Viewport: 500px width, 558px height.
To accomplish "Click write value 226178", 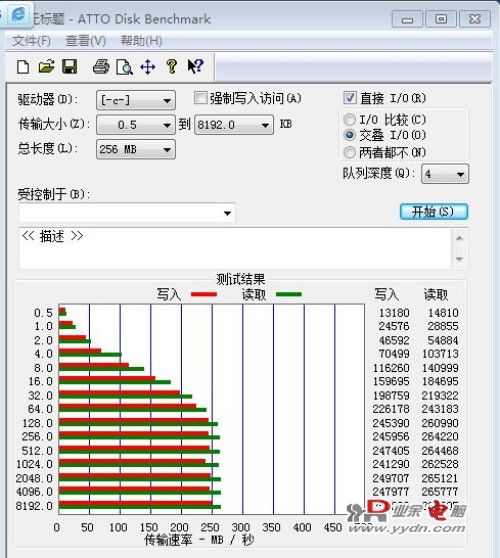I will (391, 409).
